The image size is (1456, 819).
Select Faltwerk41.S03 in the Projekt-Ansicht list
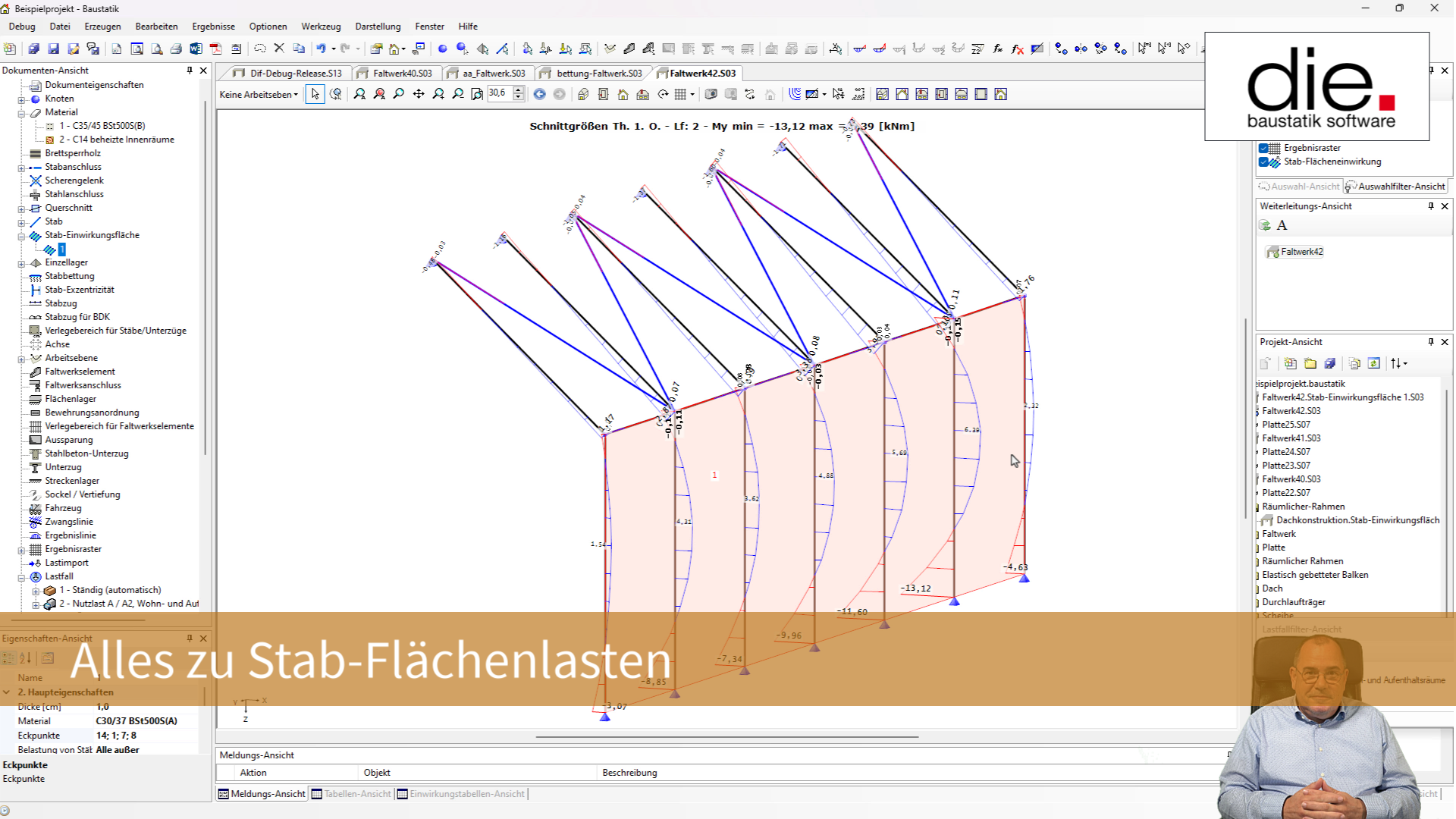[x=1291, y=438]
